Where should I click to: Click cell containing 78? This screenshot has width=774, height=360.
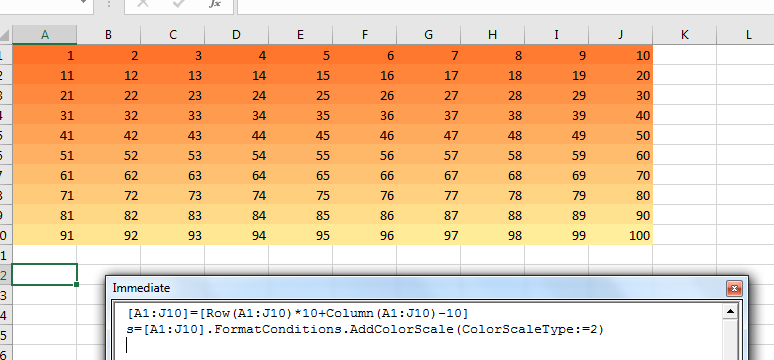(493, 196)
